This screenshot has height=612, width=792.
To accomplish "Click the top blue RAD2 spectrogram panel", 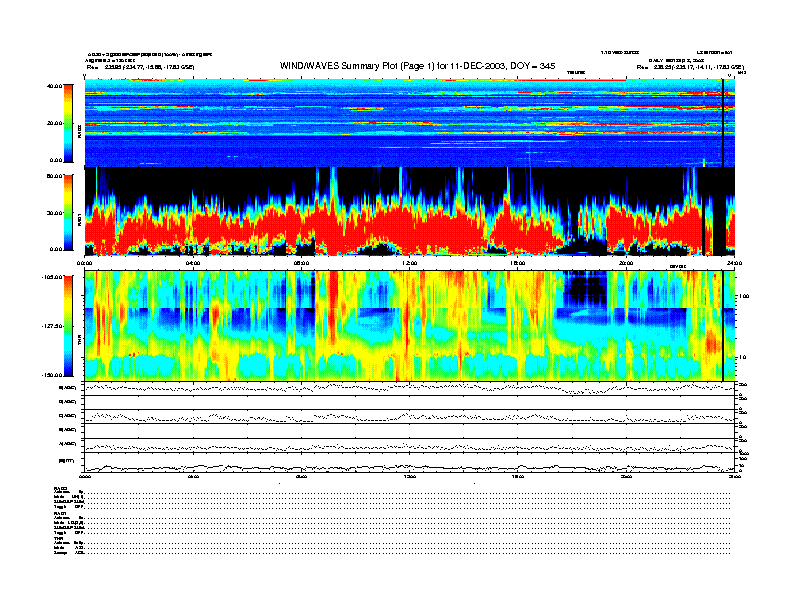I will [410, 123].
